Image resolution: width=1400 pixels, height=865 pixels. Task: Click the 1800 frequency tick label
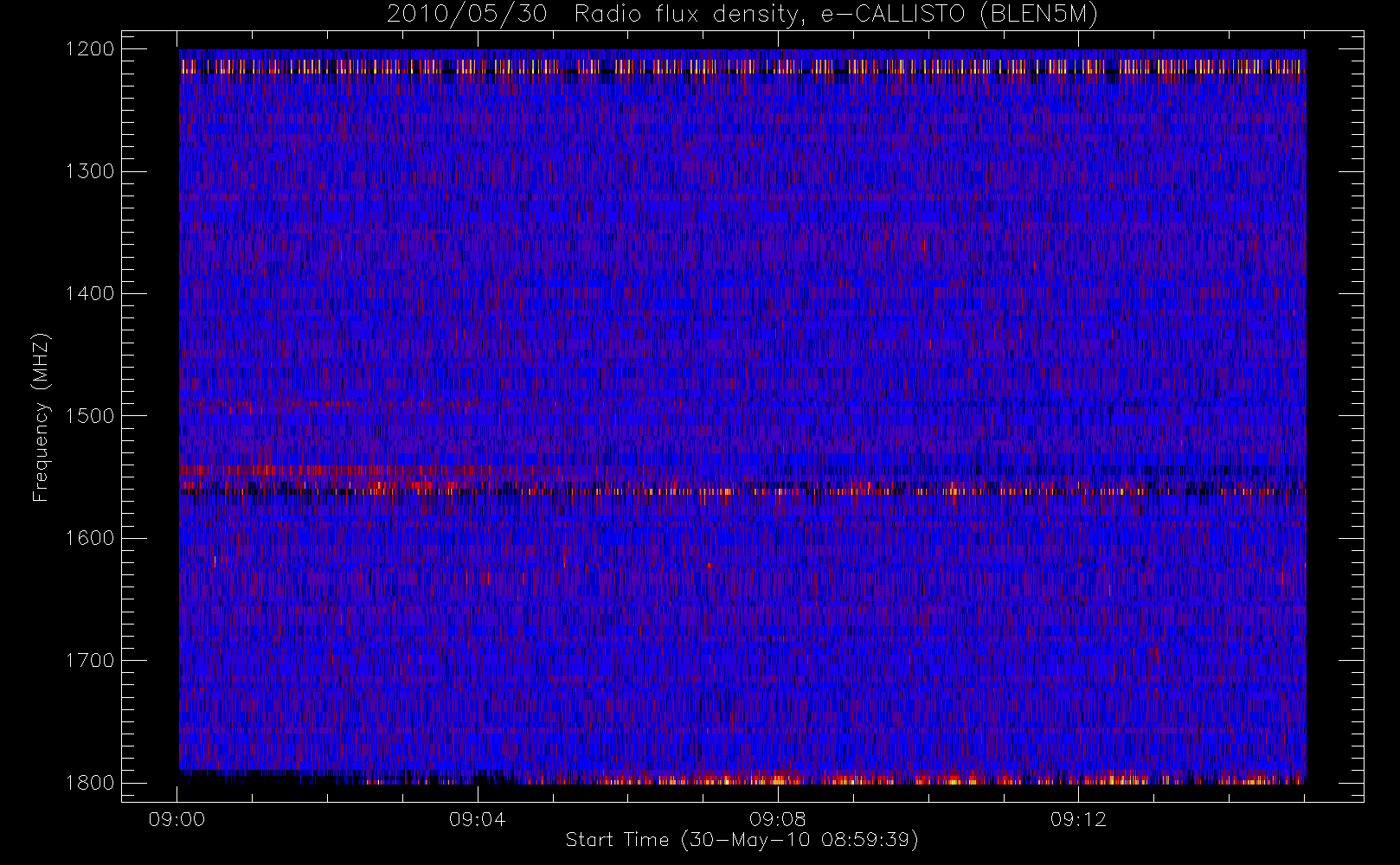pos(90,783)
